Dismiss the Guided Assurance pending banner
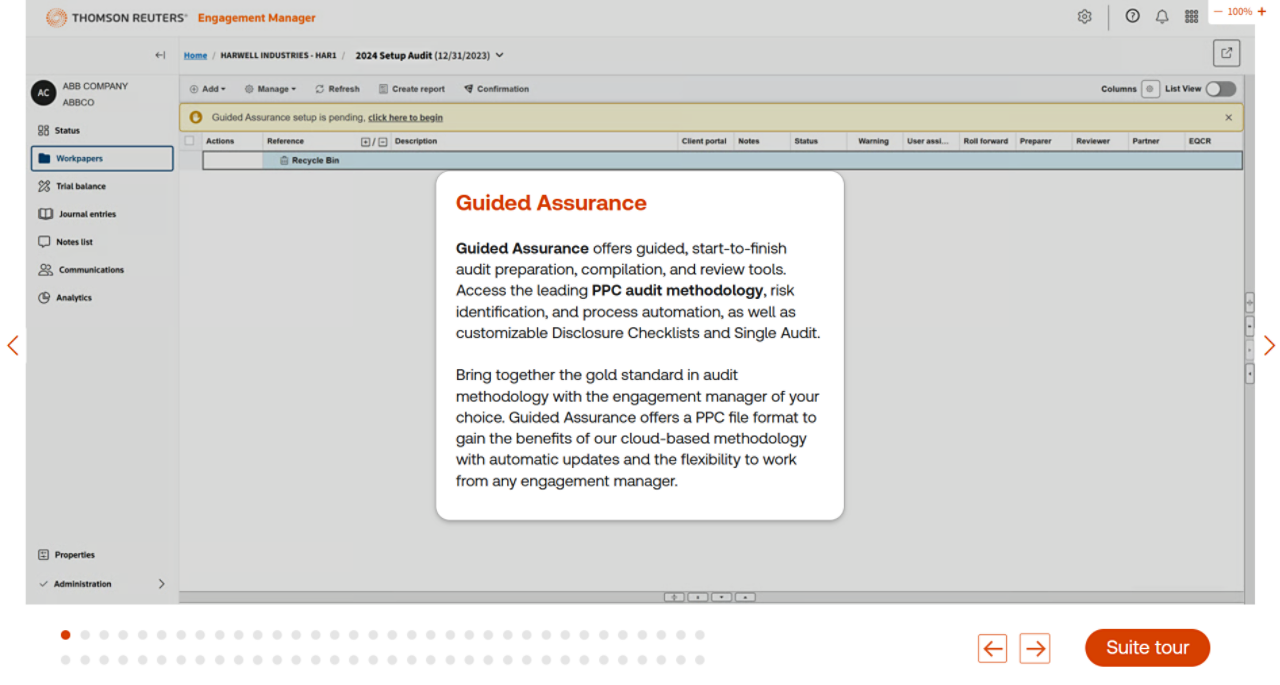Viewport: 1280px width, 685px height. tap(1229, 118)
